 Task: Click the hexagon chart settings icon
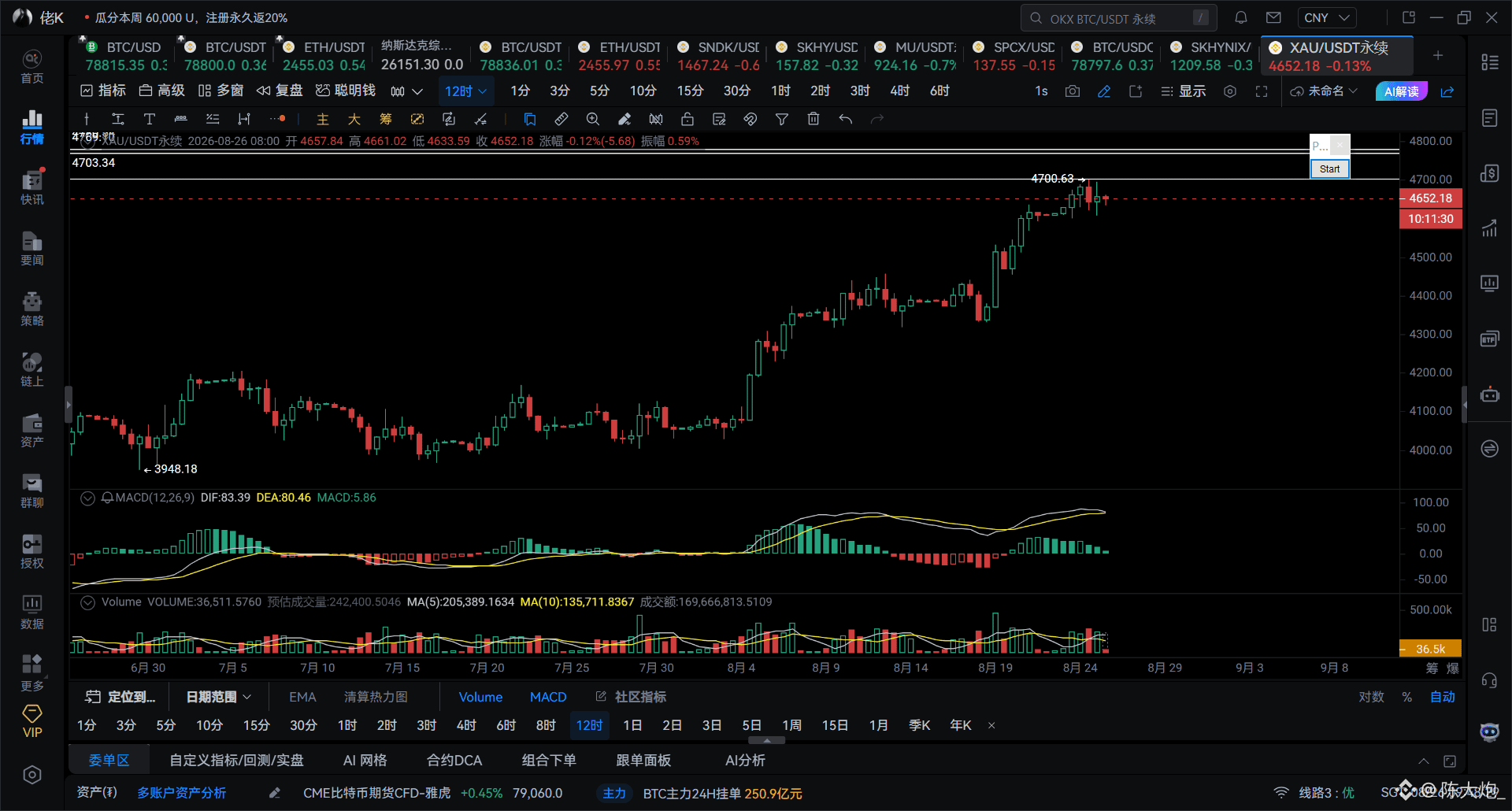click(1230, 91)
